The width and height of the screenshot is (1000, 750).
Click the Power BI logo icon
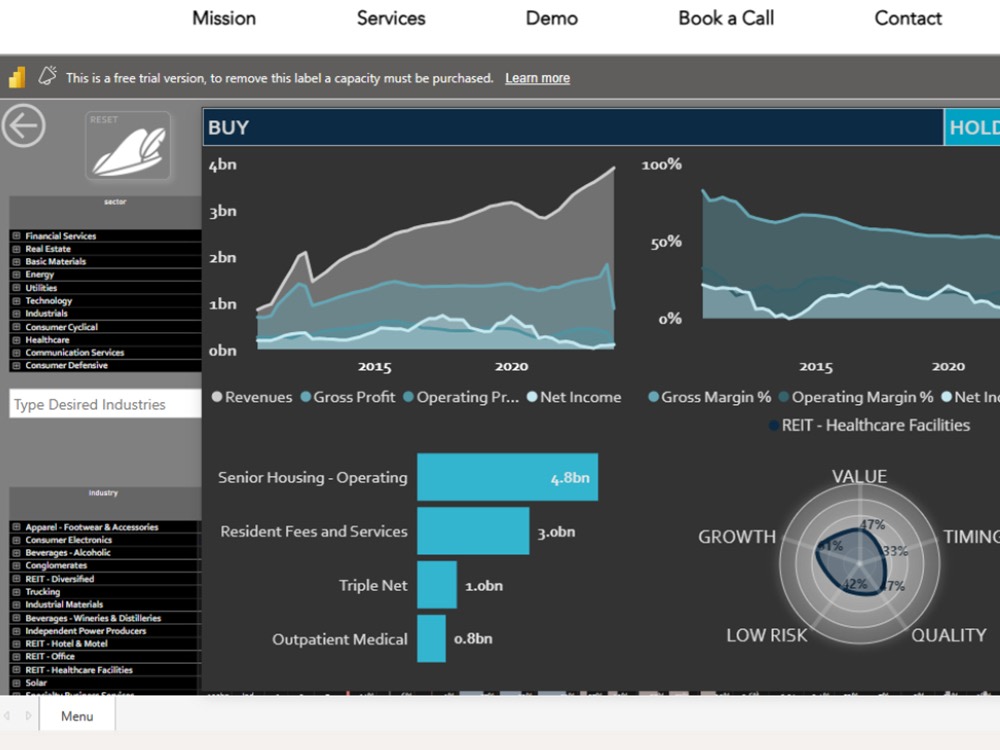17,78
